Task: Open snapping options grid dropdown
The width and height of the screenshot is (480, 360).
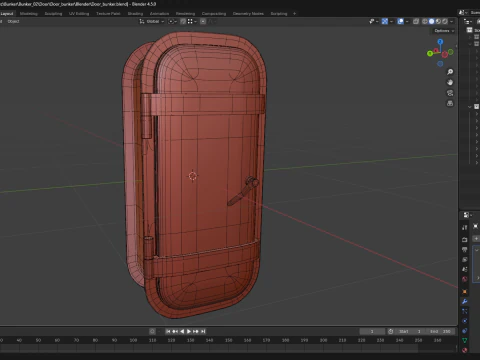Action: (x=192, y=21)
